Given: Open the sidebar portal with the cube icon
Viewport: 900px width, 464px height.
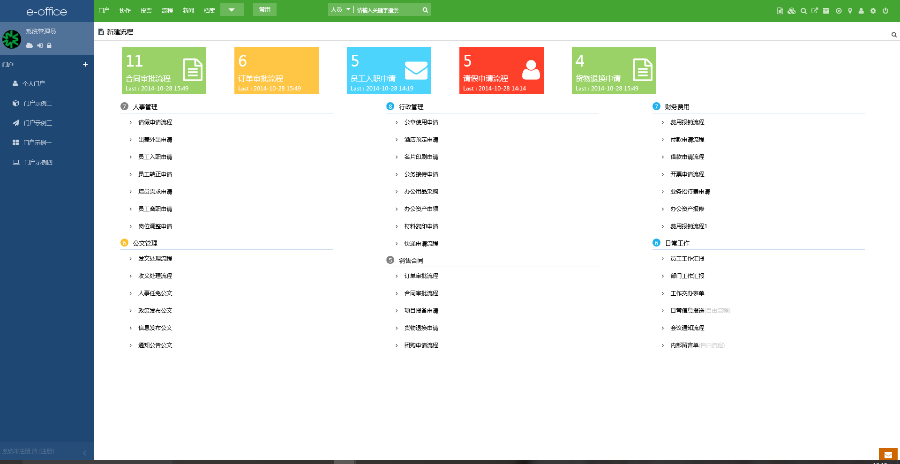Looking at the screenshot, I should click(33, 103).
